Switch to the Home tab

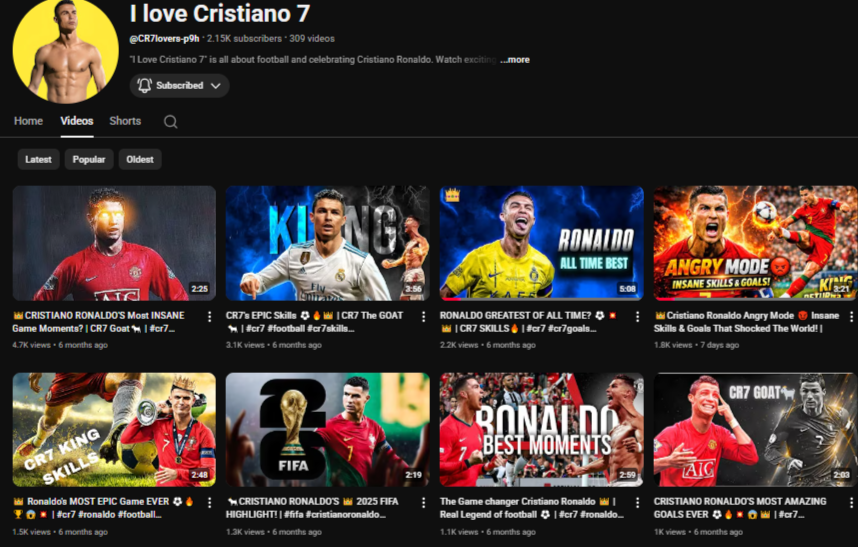click(x=28, y=121)
